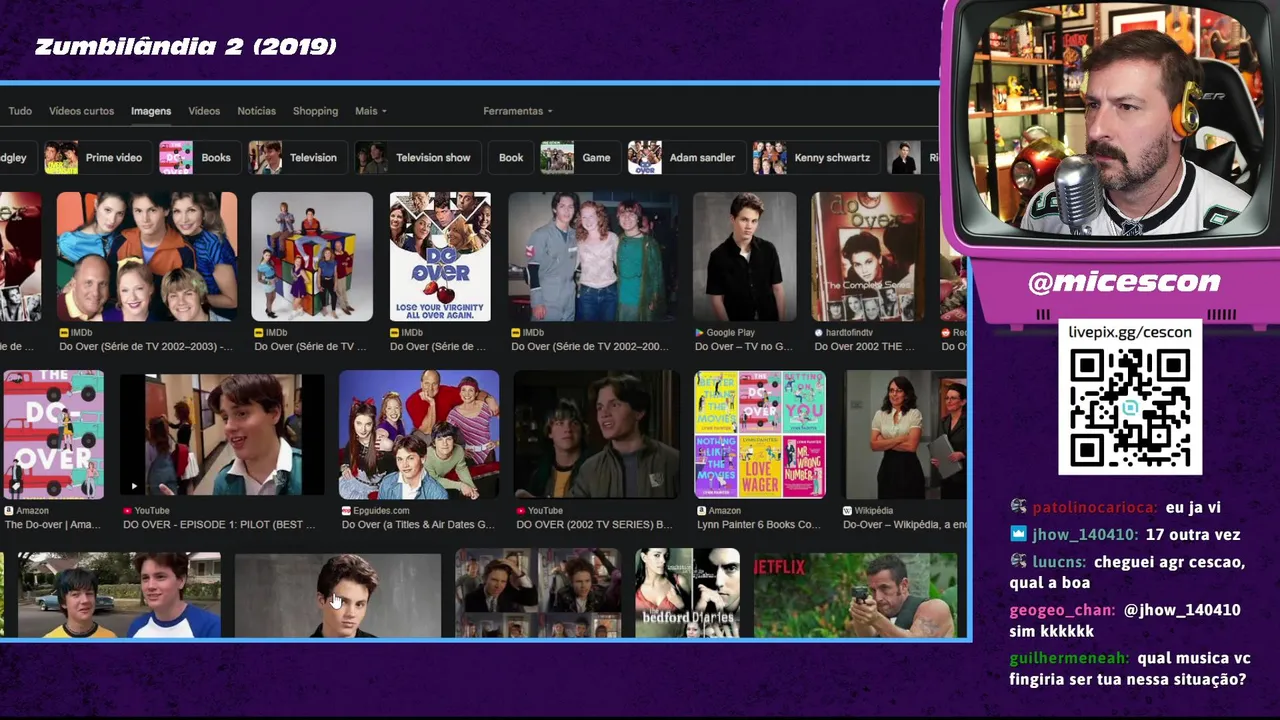Switch to the Vídeos curtos tab

81,111
